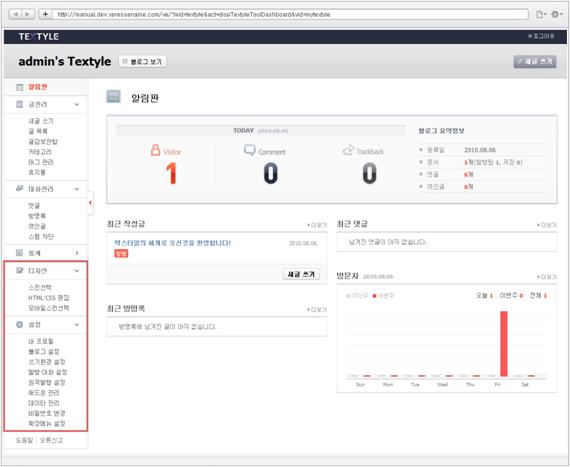This screenshot has width=570, height=467.
Task: Click the browser back arrow button
Action: tap(16, 14)
